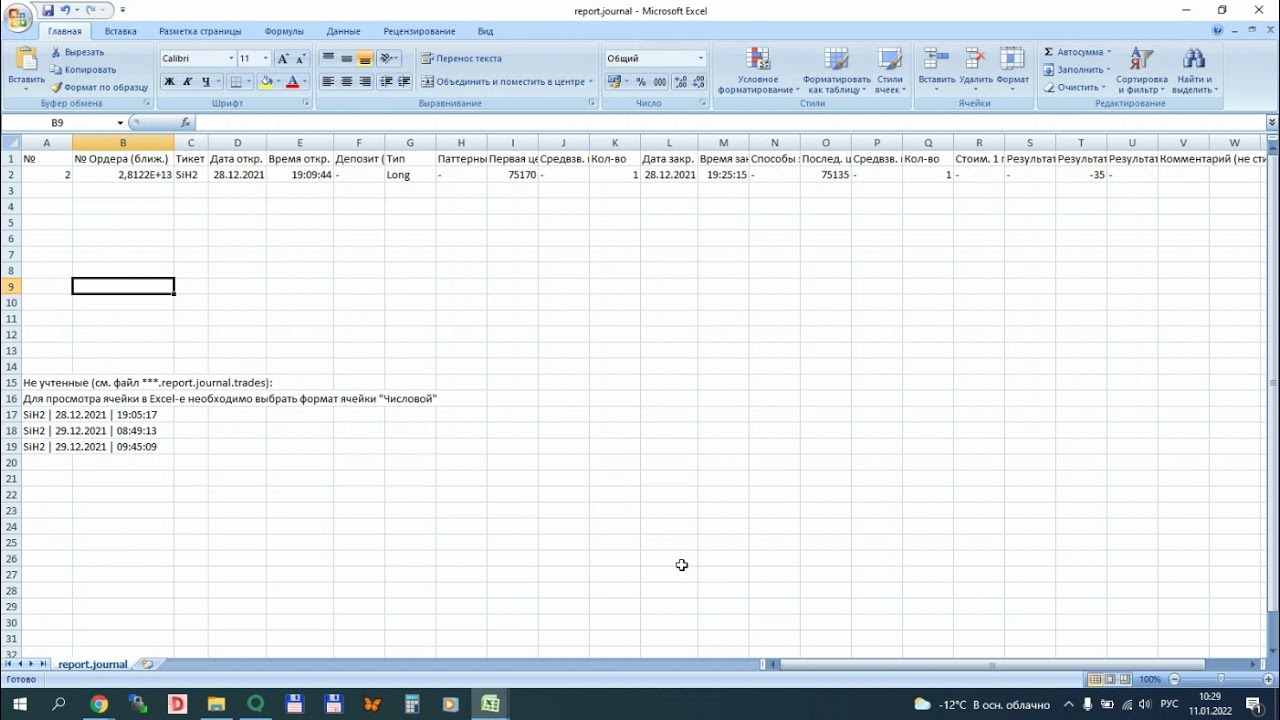Open Форматировать как таблицу gallery
This screenshot has width=1280, height=720.
836,71
